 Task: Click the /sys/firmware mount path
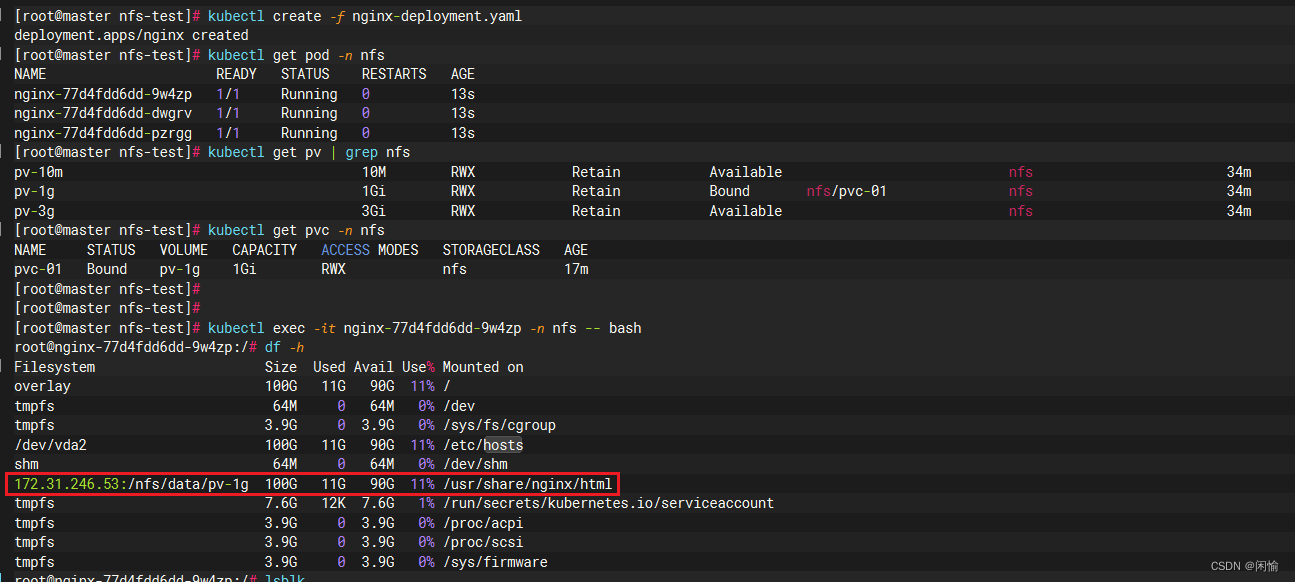(495, 562)
